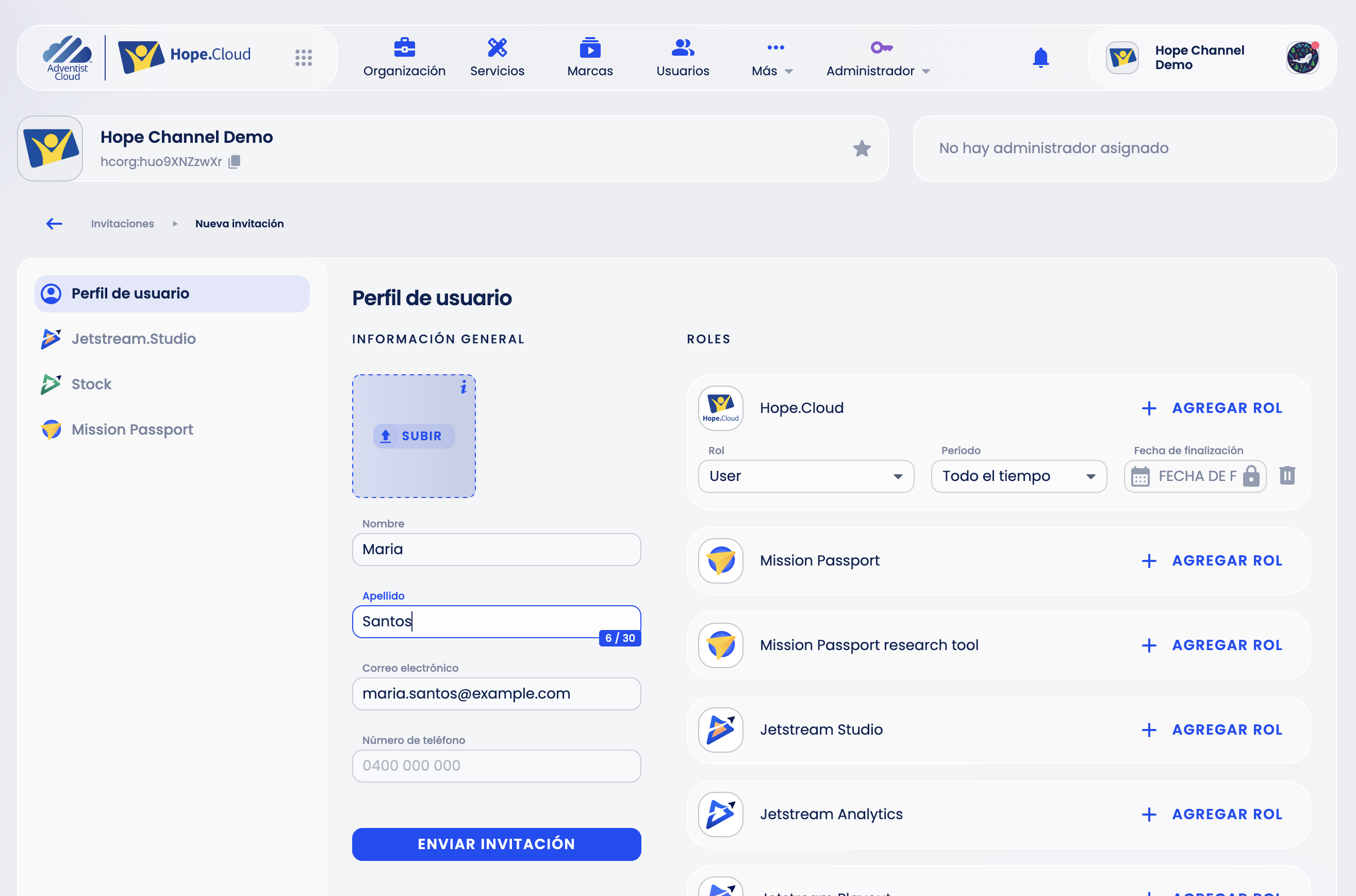
Task: Open the Servicios menu
Action: point(497,58)
